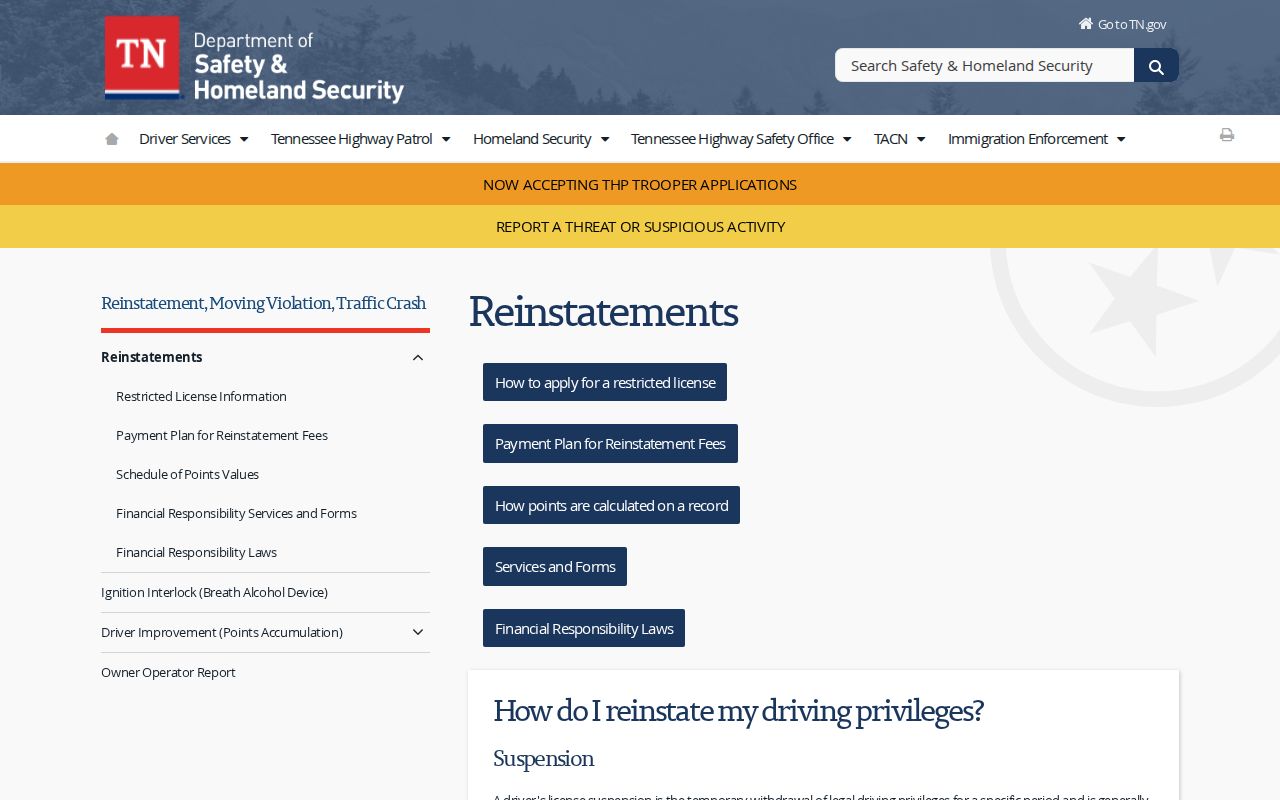Click the Financial Responsibility Laws button
This screenshot has width=1280, height=800.
click(x=584, y=628)
